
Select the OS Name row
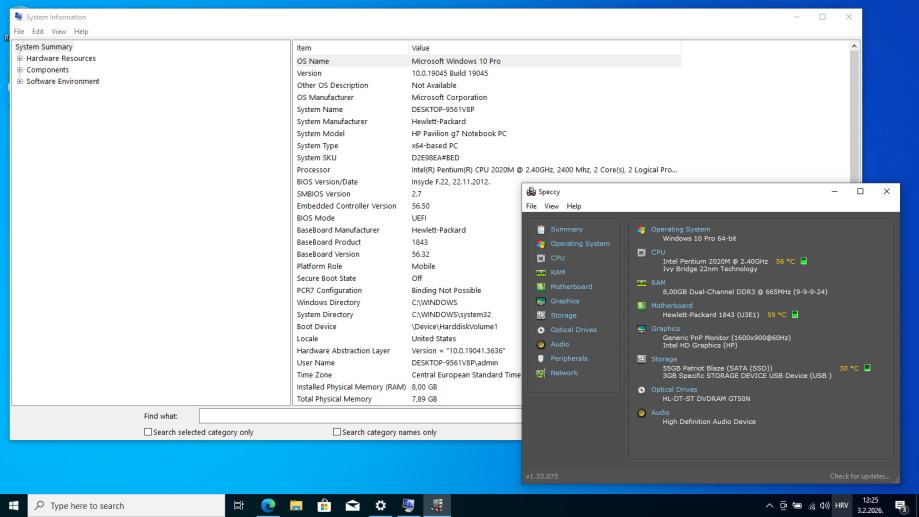(x=486, y=61)
